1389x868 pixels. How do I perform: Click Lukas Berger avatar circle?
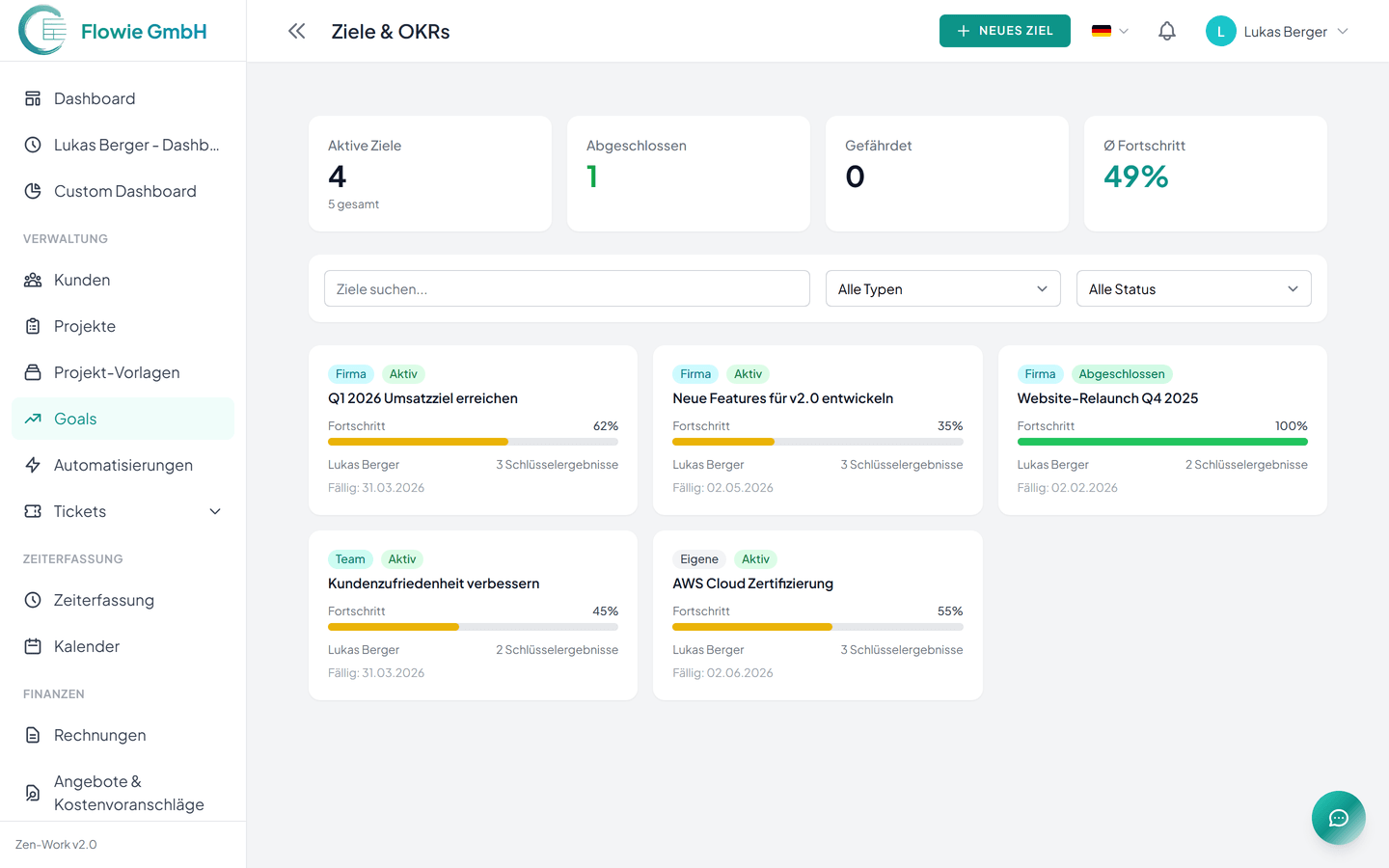pos(1220,31)
